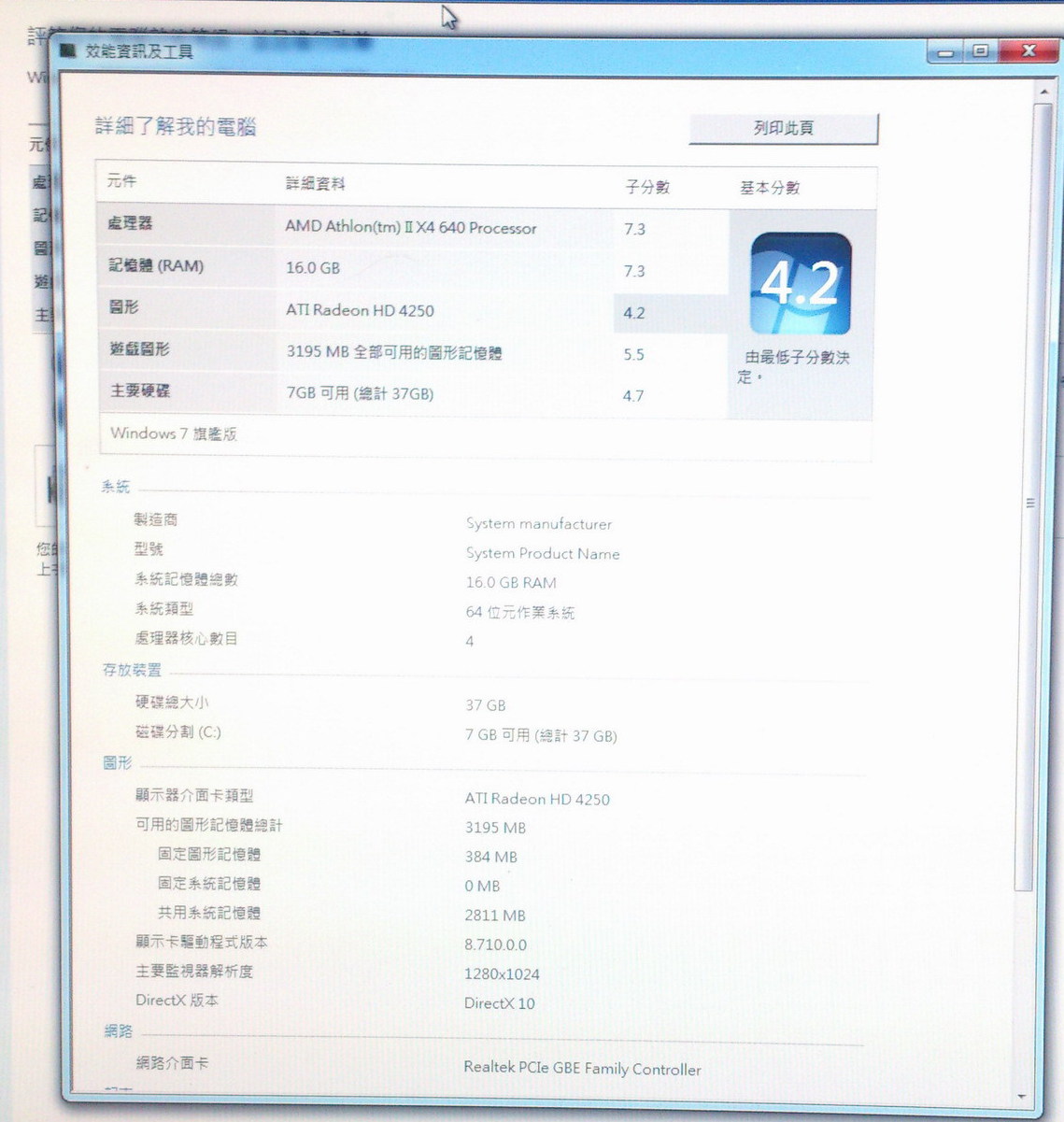1064x1122 pixels.
Task: Maximize the 效能資訊及工具 window
Action: tap(980, 51)
